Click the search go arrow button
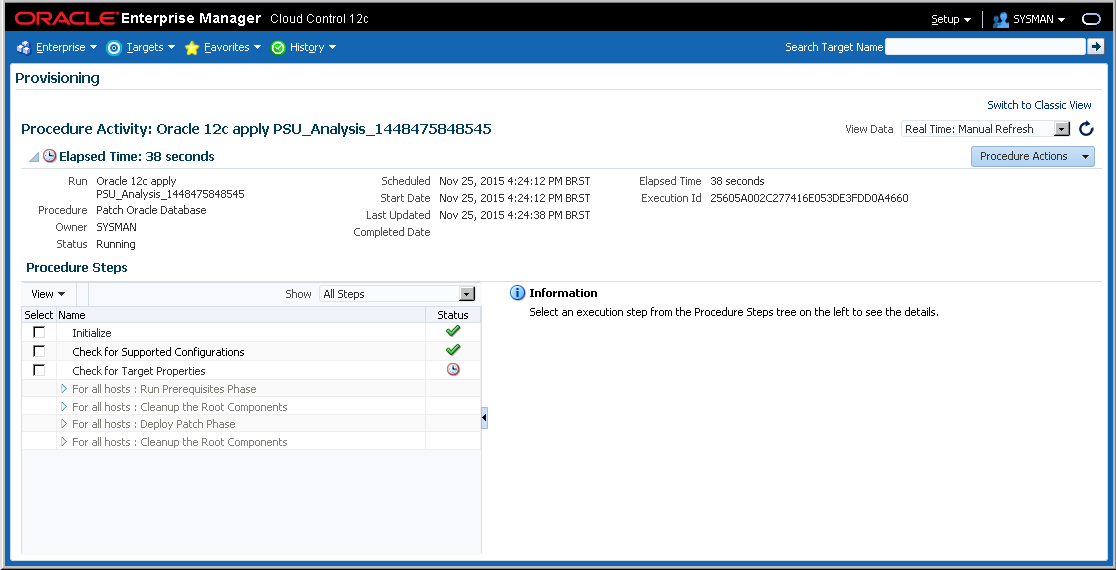Screen dimensions: 1116x570 (x=1095, y=47)
